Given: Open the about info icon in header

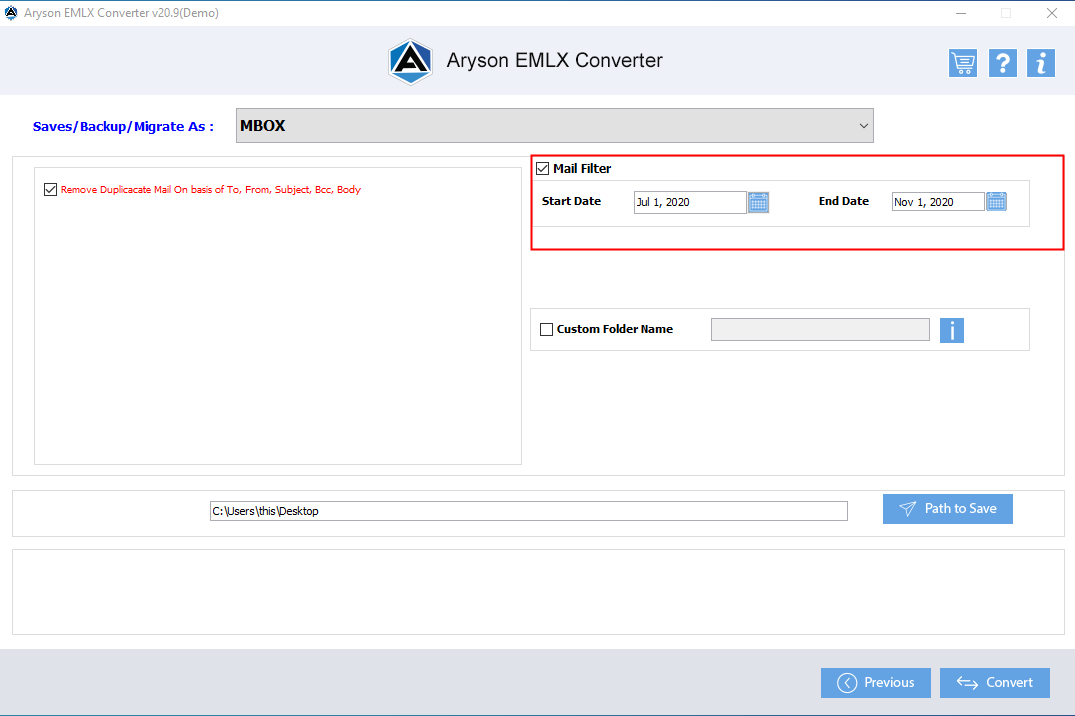Looking at the screenshot, I should (x=1040, y=63).
